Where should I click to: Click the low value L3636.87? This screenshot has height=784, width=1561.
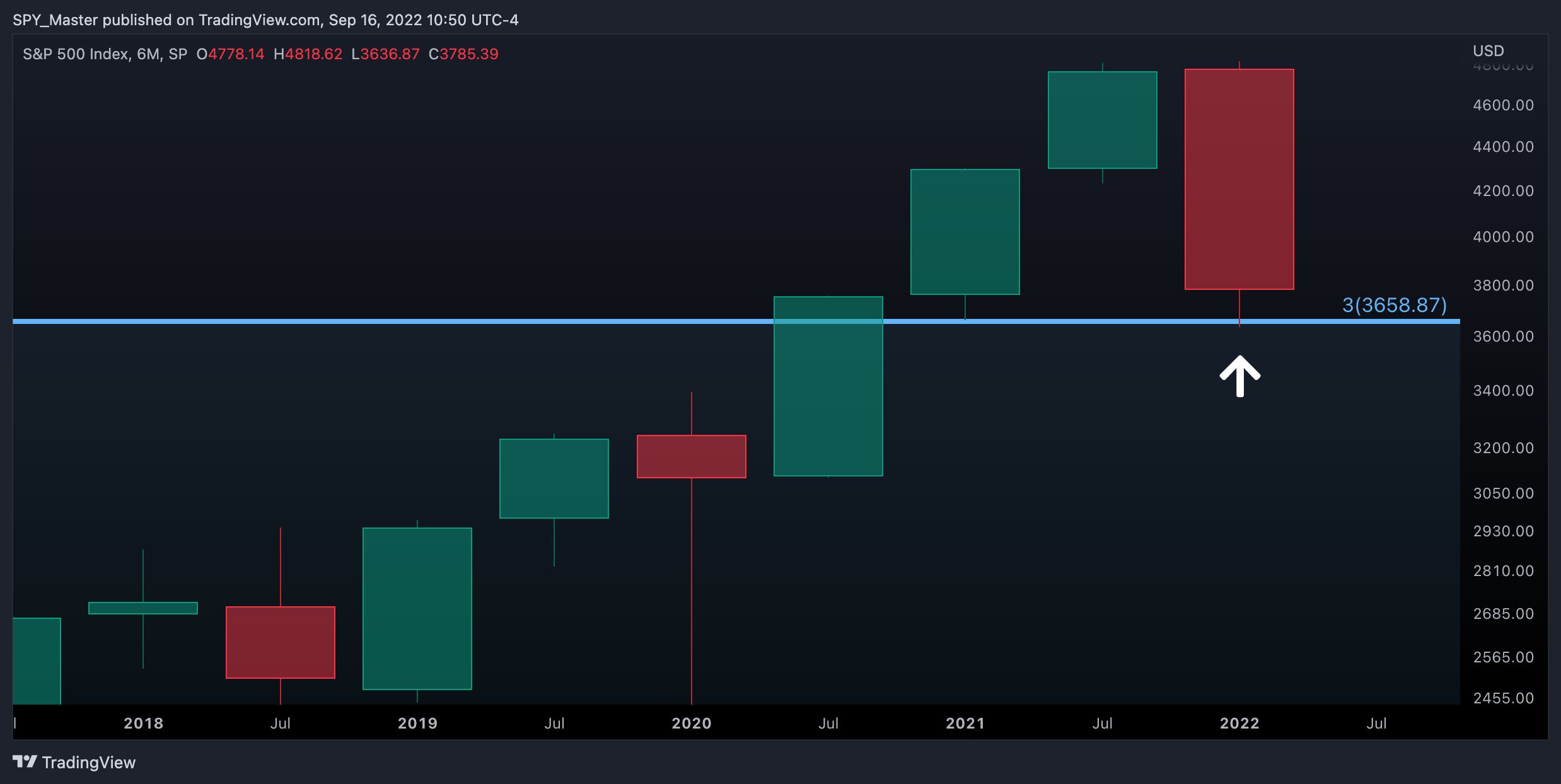pos(385,54)
